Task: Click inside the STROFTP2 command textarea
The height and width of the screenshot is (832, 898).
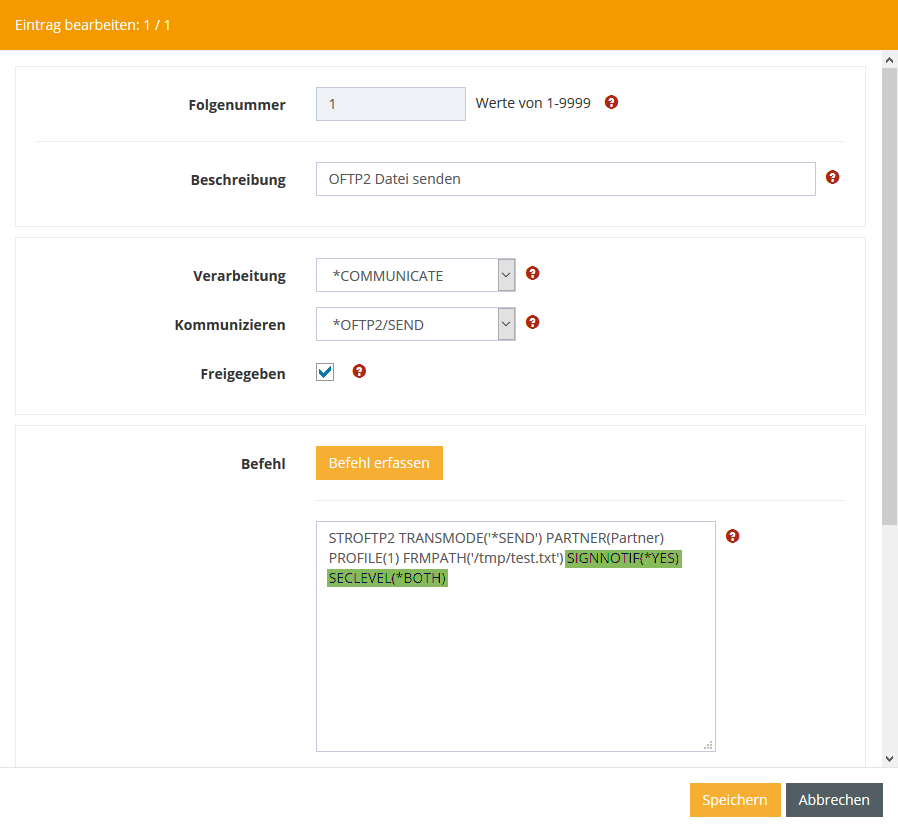Action: tap(515, 660)
